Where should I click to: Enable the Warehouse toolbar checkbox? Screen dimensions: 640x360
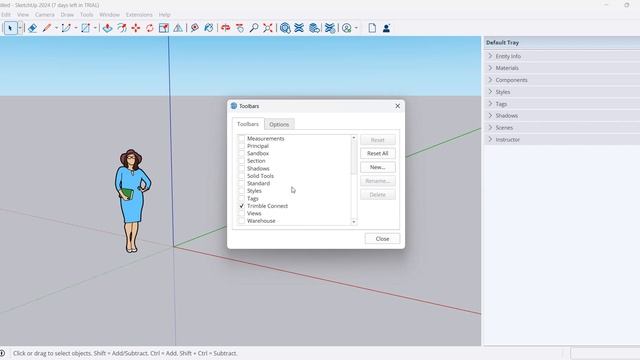point(242,221)
